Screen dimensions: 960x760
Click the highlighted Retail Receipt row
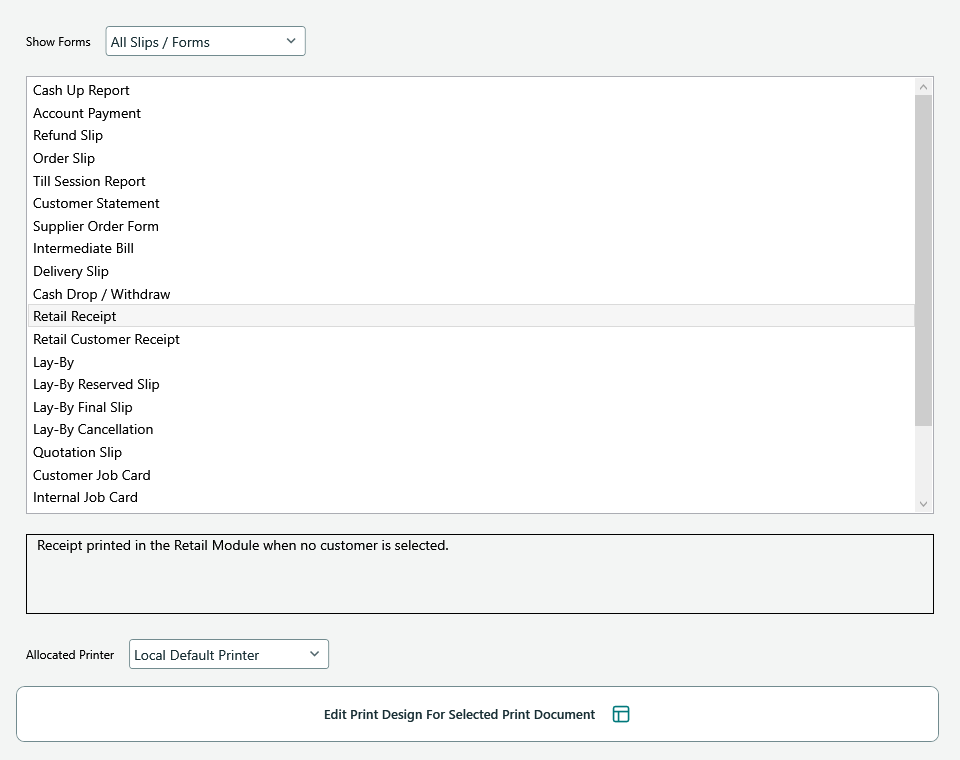(471, 316)
